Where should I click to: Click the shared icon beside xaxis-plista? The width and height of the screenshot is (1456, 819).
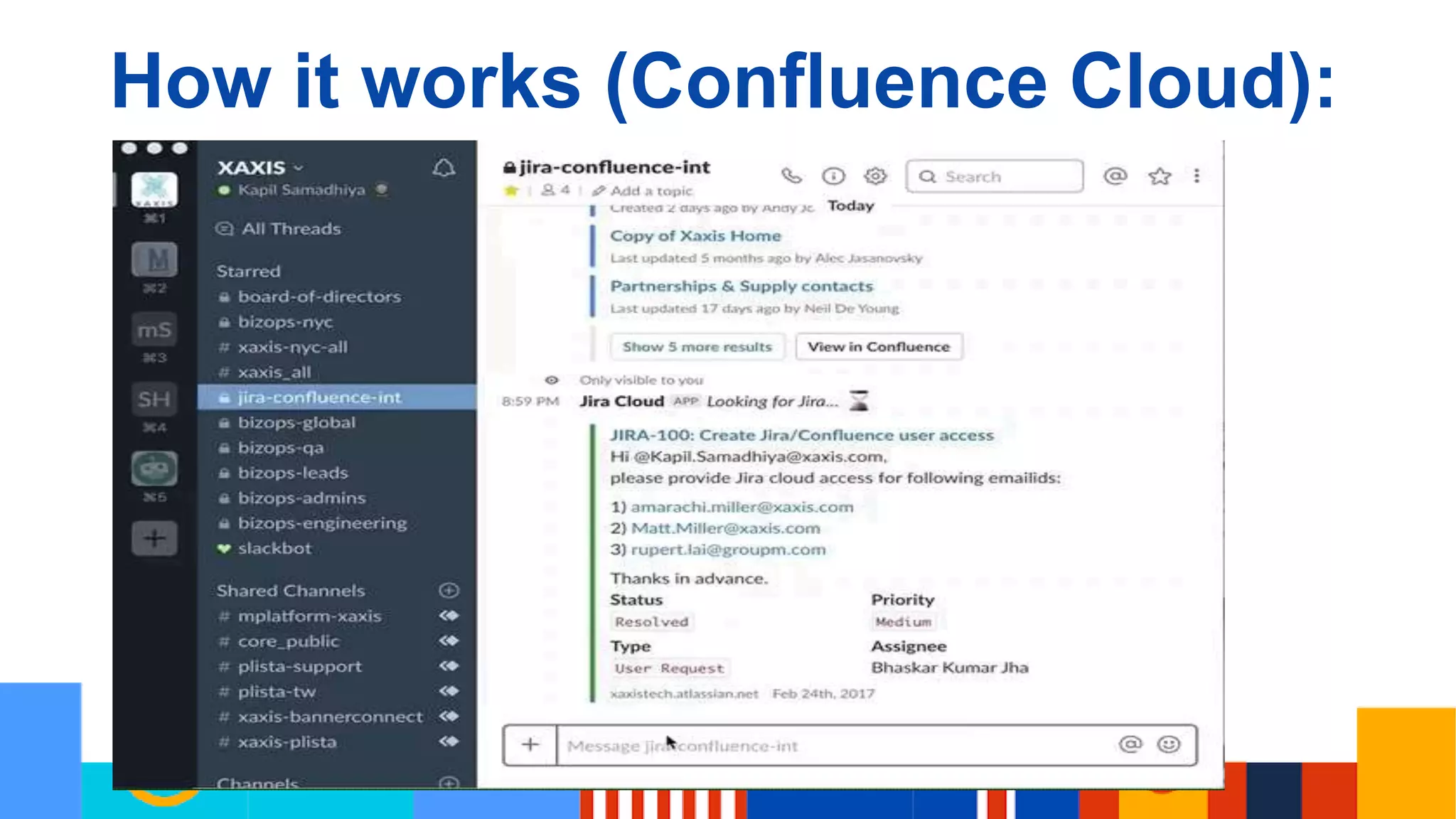449,742
